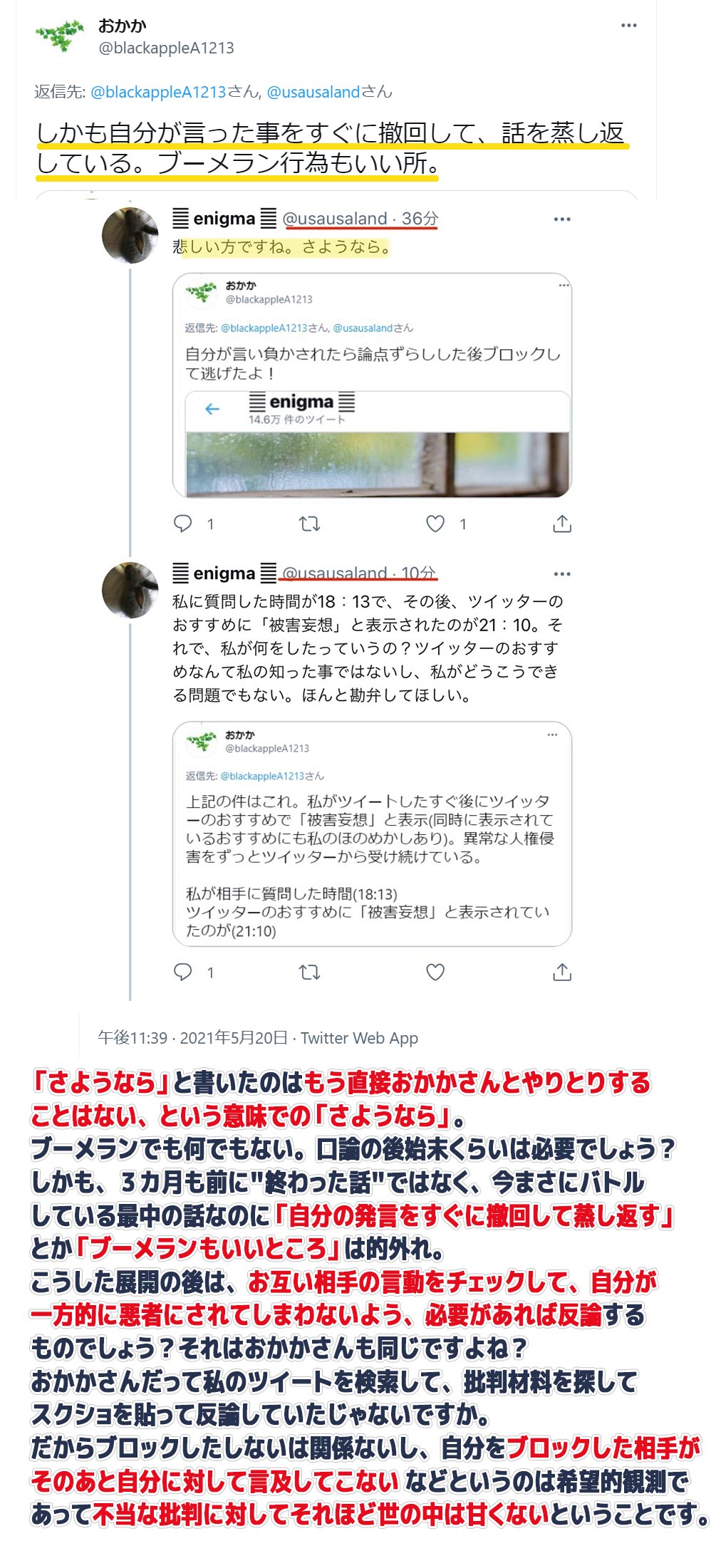Viewport: 711px width, 1568px height.
Task: Share the enigma tweet posted 36分 ago
Action: pos(562,524)
